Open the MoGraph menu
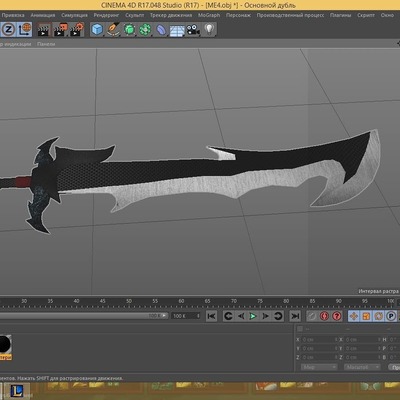The image size is (400, 400). tap(209, 15)
